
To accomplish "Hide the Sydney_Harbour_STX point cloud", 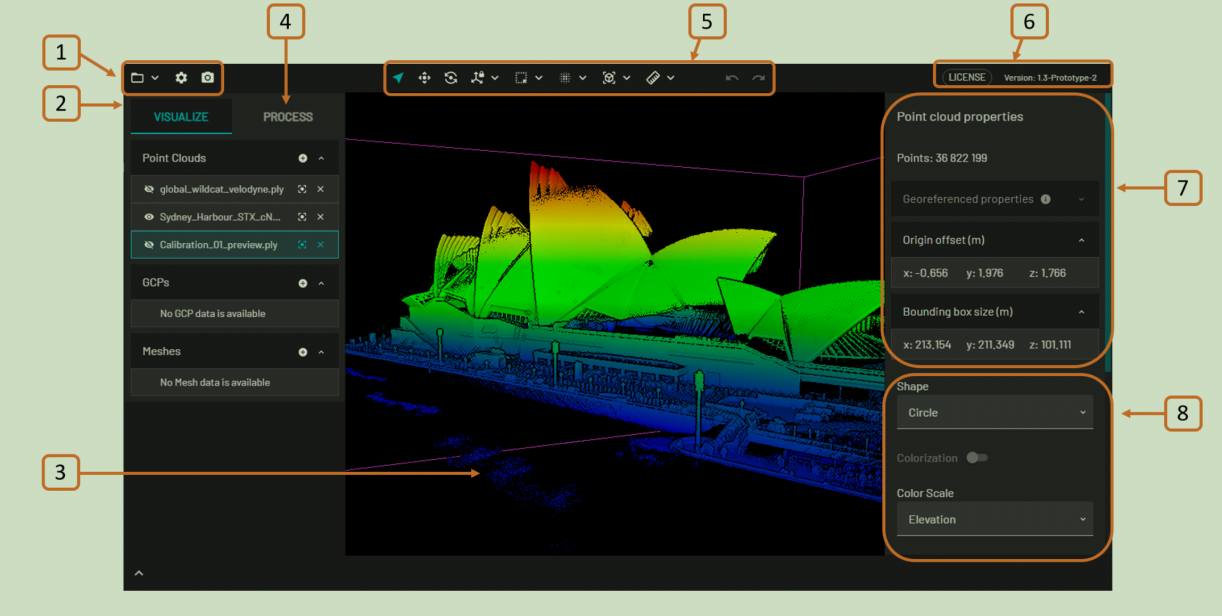I will pyautogui.click(x=148, y=217).
